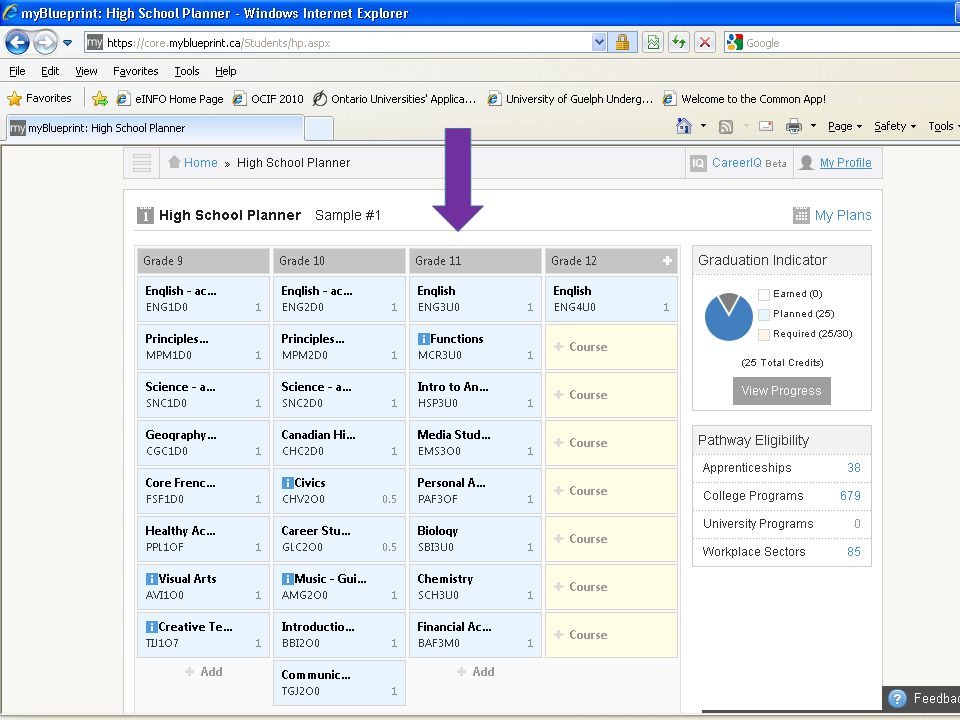Screen dimensions: 960x720
Task: Click the graduation pie chart
Action: coord(729,317)
